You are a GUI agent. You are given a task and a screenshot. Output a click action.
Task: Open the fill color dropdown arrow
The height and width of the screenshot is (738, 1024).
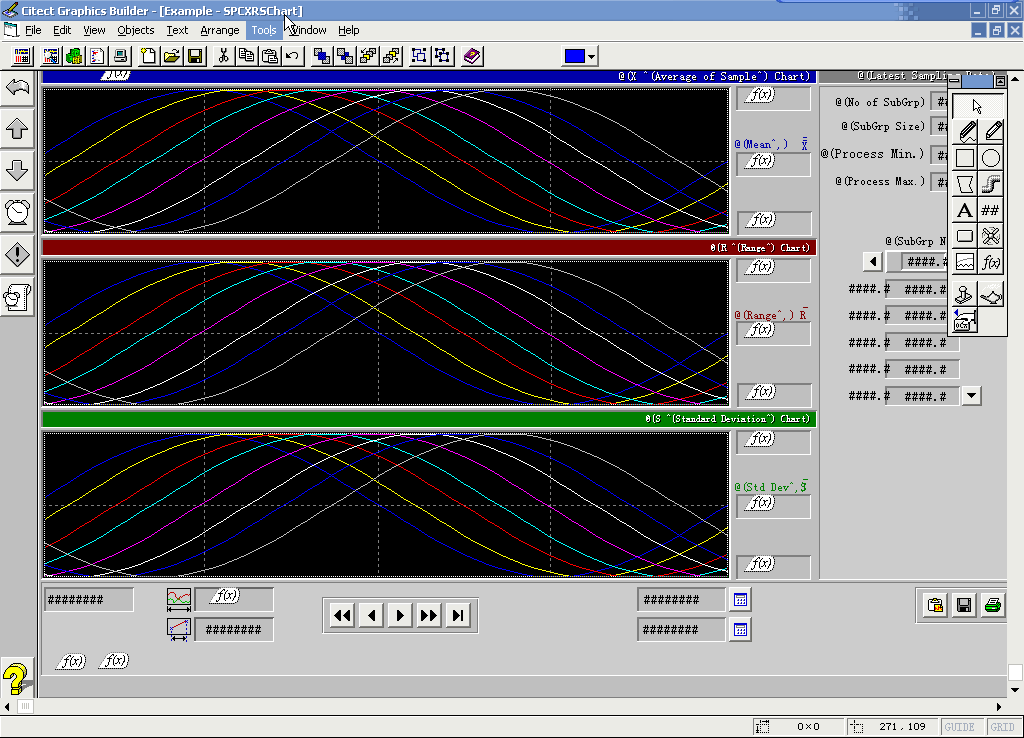pyautogui.click(x=591, y=56)
